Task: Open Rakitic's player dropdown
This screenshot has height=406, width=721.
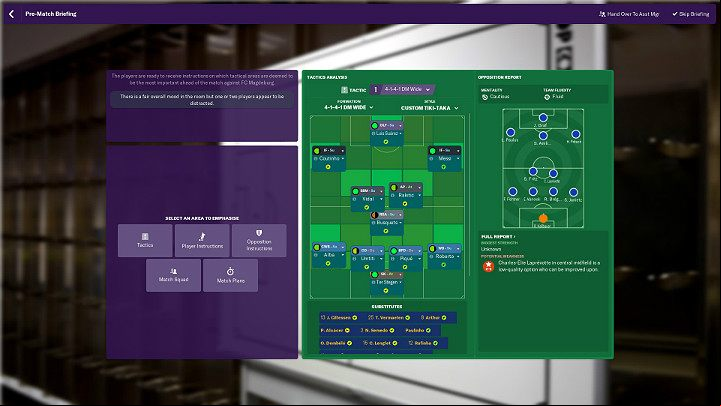Action: (x=419, y=195)
